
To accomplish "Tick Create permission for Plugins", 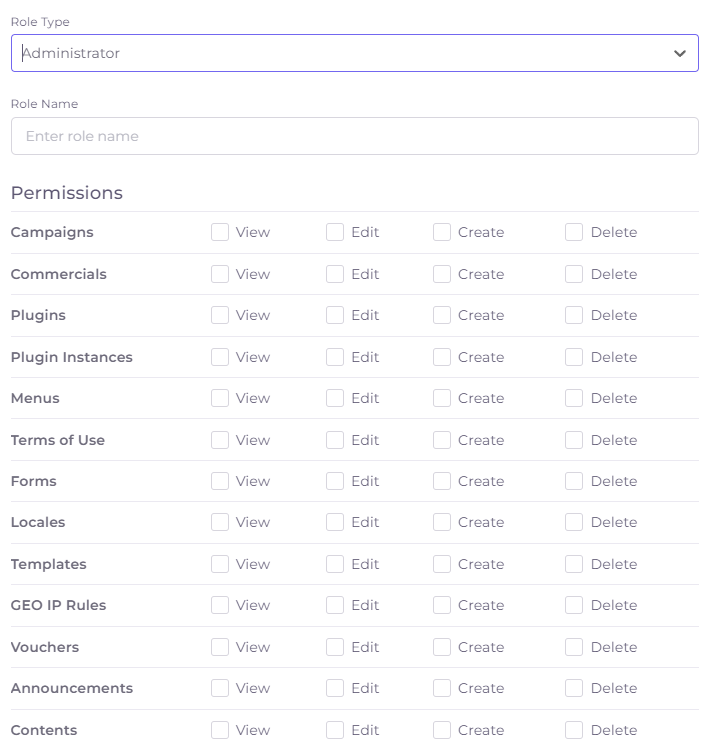I will 442,315.
